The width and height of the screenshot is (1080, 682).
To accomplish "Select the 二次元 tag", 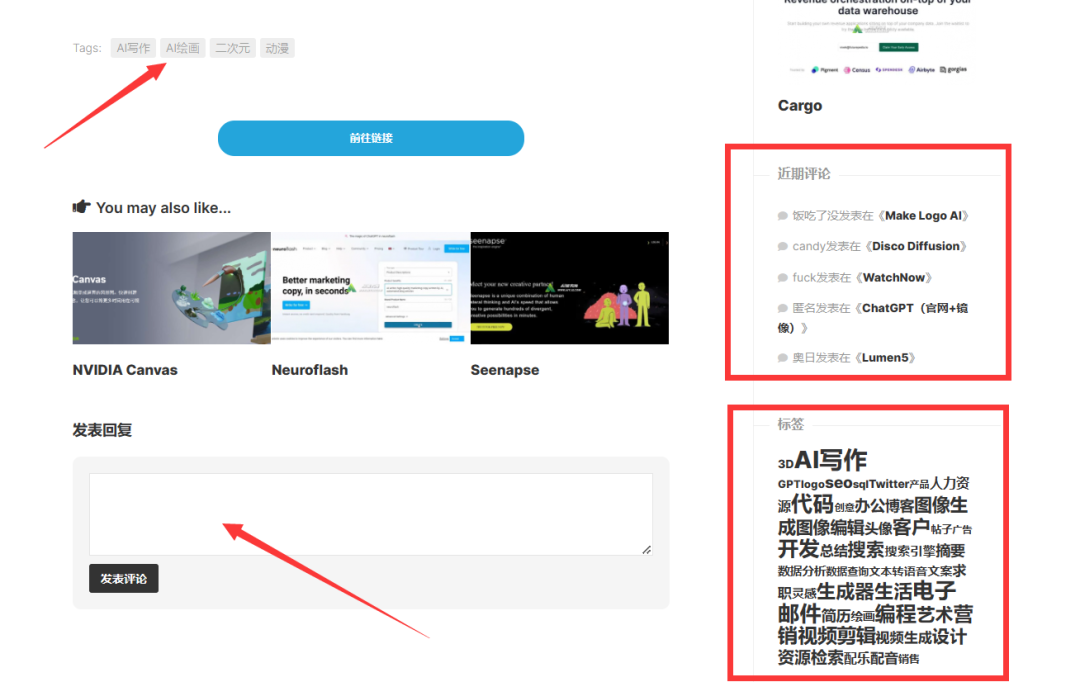I will click(x=232, y=48).
